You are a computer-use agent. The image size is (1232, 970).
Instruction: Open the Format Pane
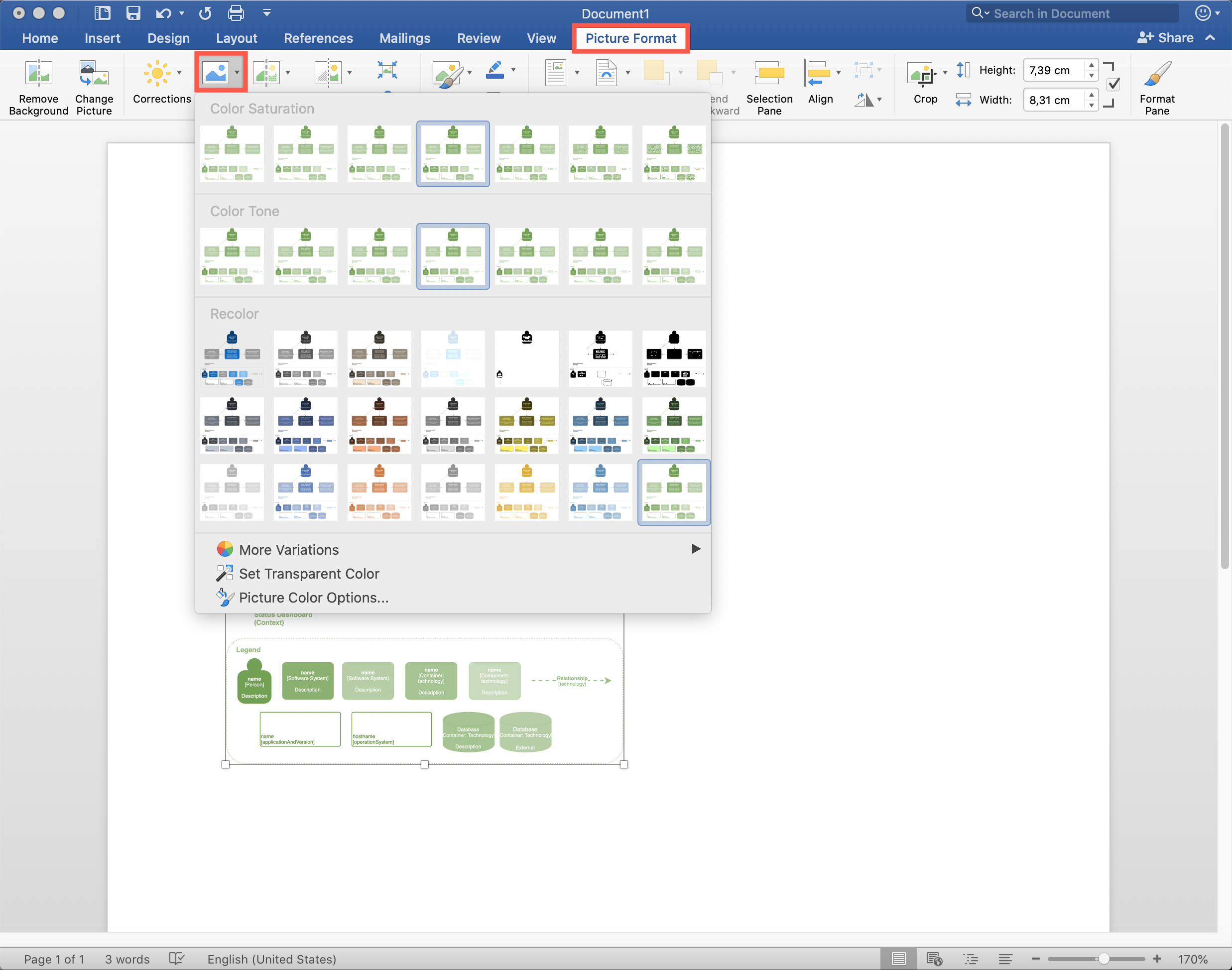tap(1156, 73)
